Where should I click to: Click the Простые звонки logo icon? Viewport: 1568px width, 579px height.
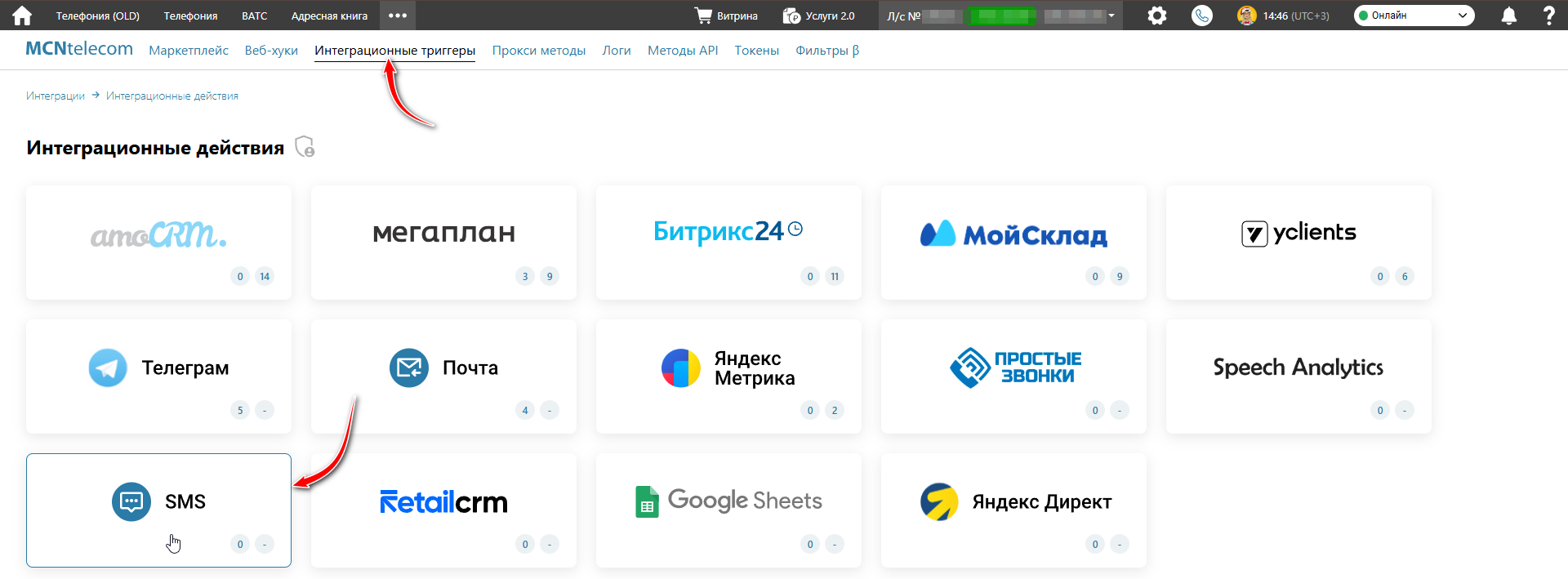(970, 367)
